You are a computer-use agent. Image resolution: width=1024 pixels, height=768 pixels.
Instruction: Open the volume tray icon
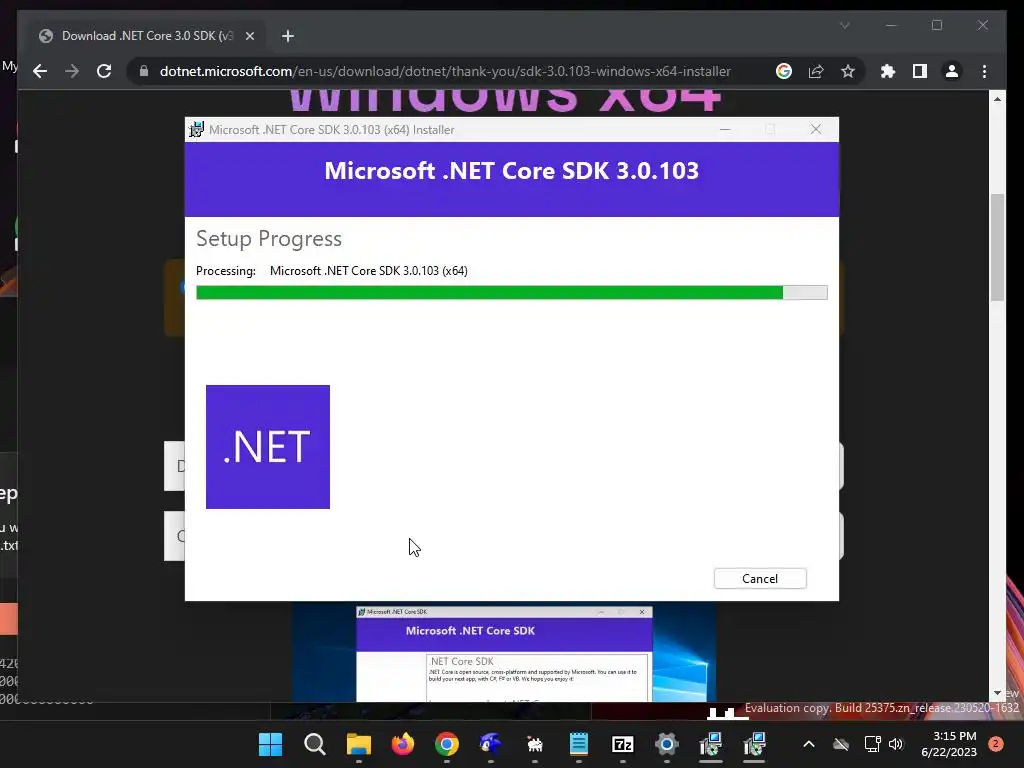coord(895,744)
